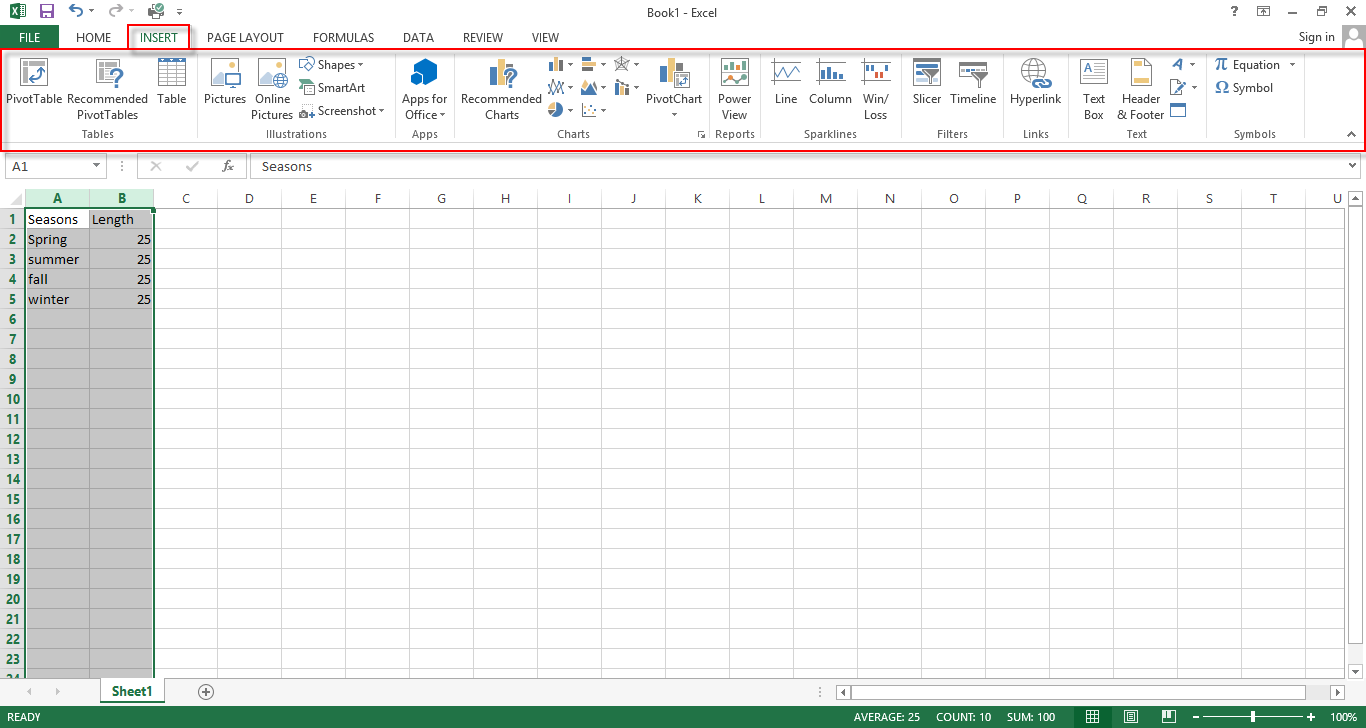Switch to the HOME tab
The image size is (1366, 728).
(93, 37)
